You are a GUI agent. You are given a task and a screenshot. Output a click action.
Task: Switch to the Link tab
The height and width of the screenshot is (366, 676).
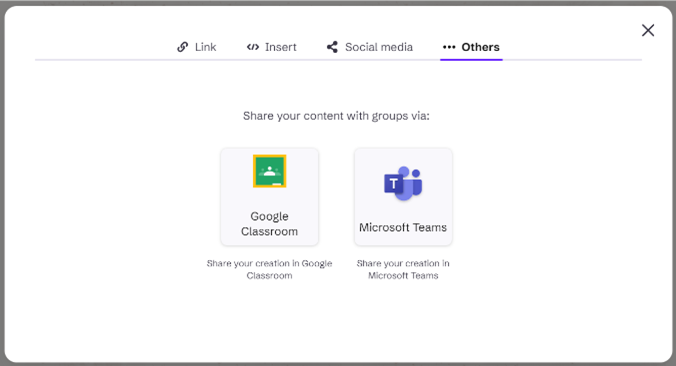click(197, 47)
